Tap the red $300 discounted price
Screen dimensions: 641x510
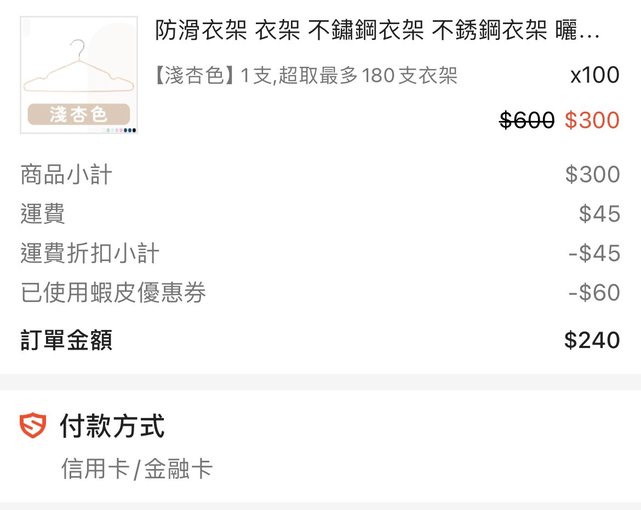tap(592, 121)
